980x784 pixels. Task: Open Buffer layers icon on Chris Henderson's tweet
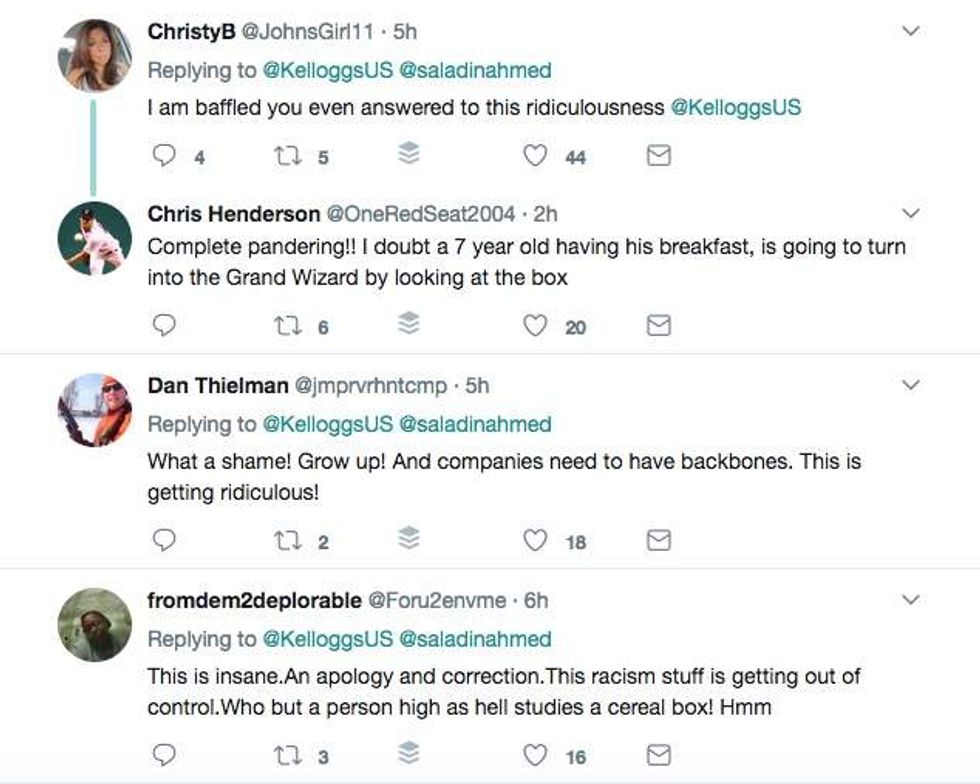click(x=409, y=325)
